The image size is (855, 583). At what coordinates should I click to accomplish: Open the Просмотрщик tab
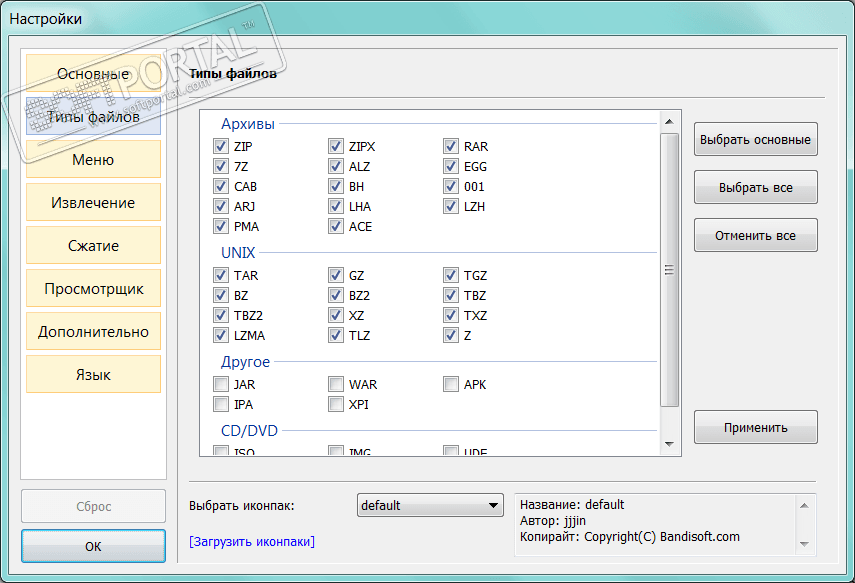(x=93, y=289)
